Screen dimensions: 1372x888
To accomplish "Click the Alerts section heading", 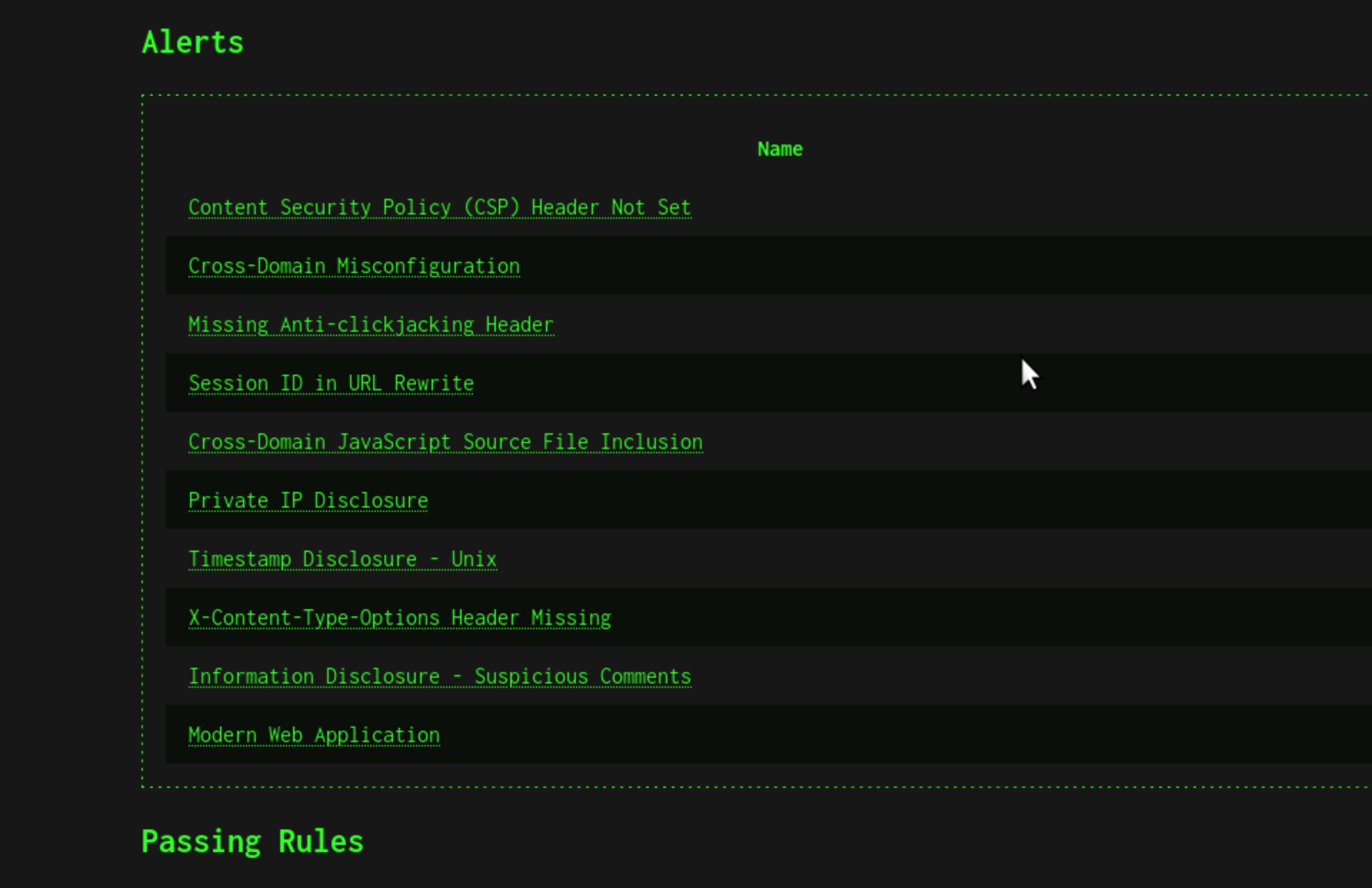I will [193, 43].
